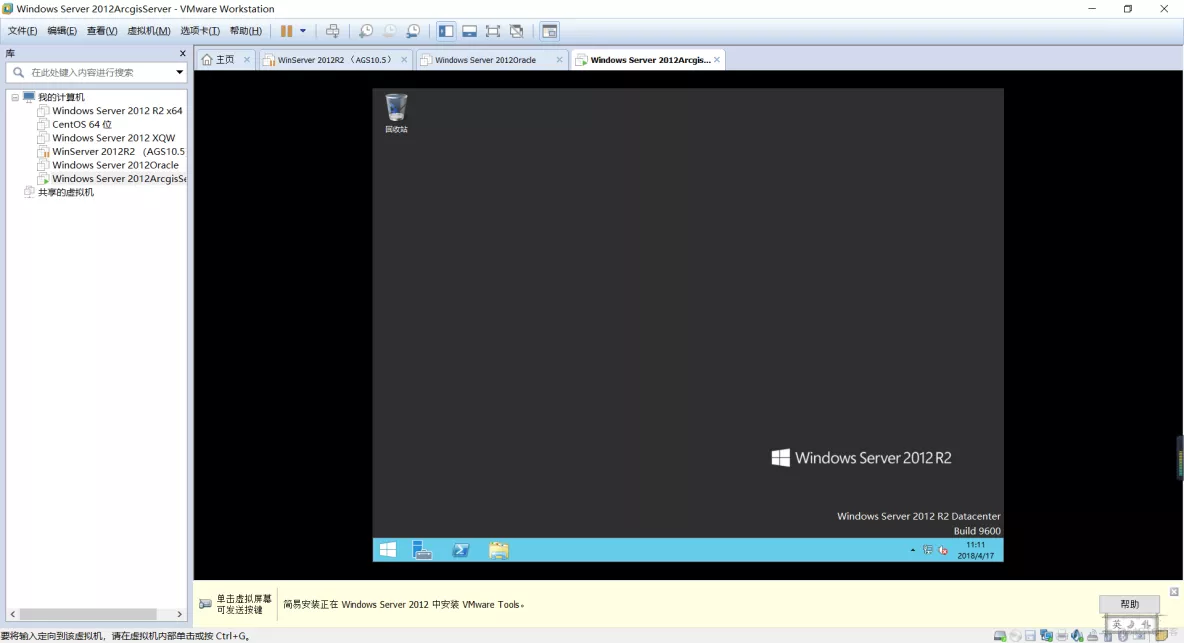Toggle the console view thumbnail bar
This screenshot has height=643, width=1184.
pyautogui.click(x=468, y=30)
